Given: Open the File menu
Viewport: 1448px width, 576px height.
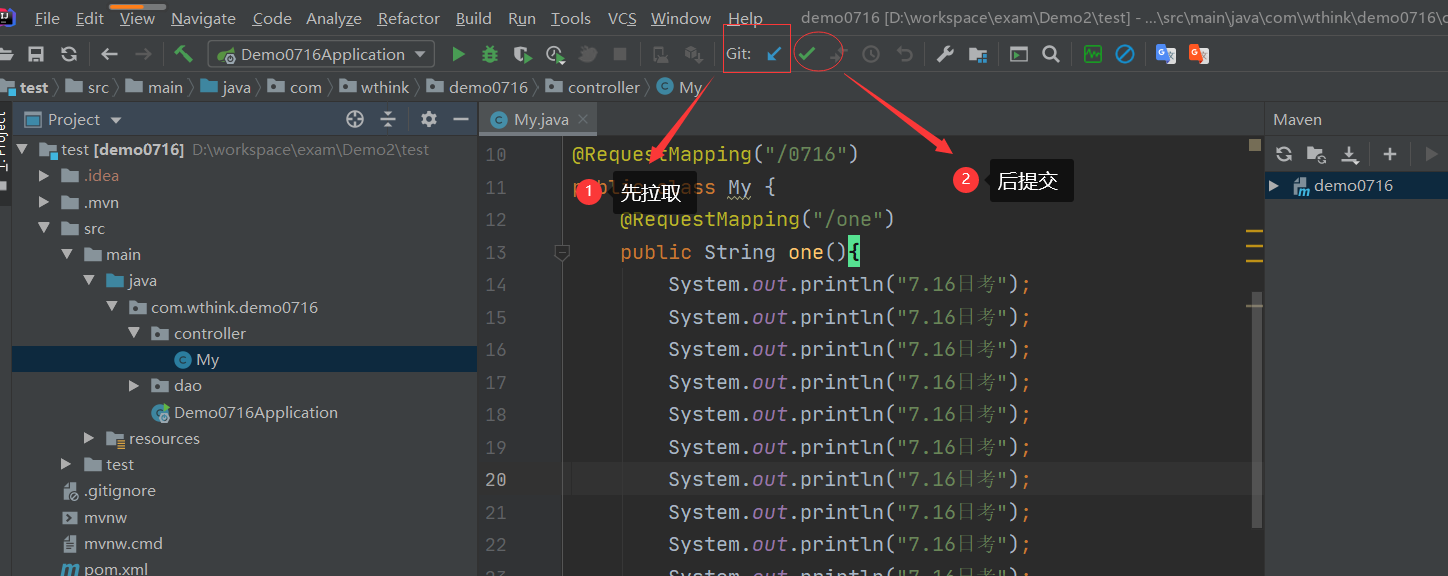Looking at the screenshot, I should tap(47, 18).
